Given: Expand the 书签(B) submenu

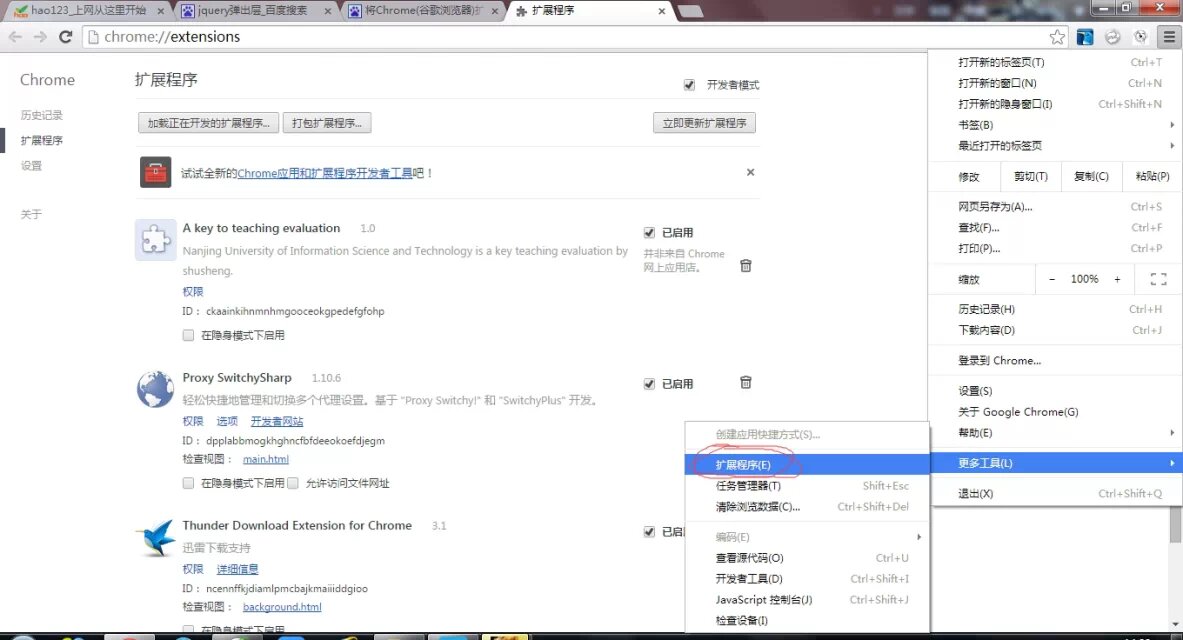Looking at the screenshot, I should coord(1055,125).
